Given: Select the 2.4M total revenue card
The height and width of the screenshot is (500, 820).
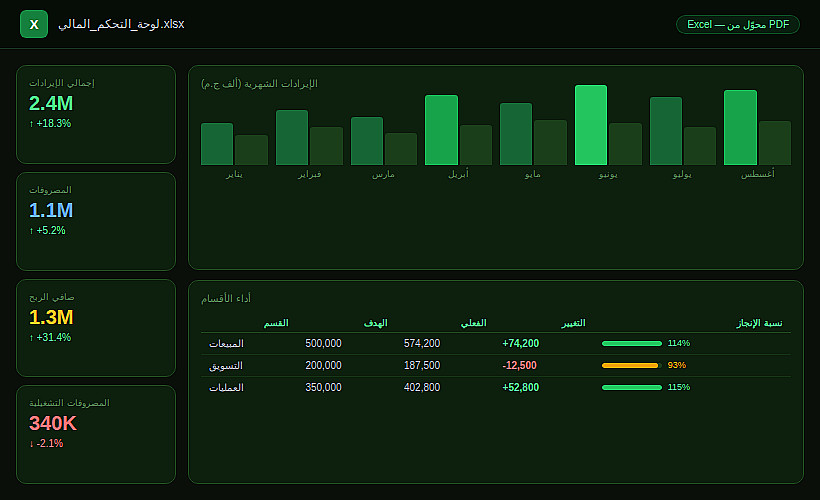Looking at the screenshot, I should pos(96,115).
